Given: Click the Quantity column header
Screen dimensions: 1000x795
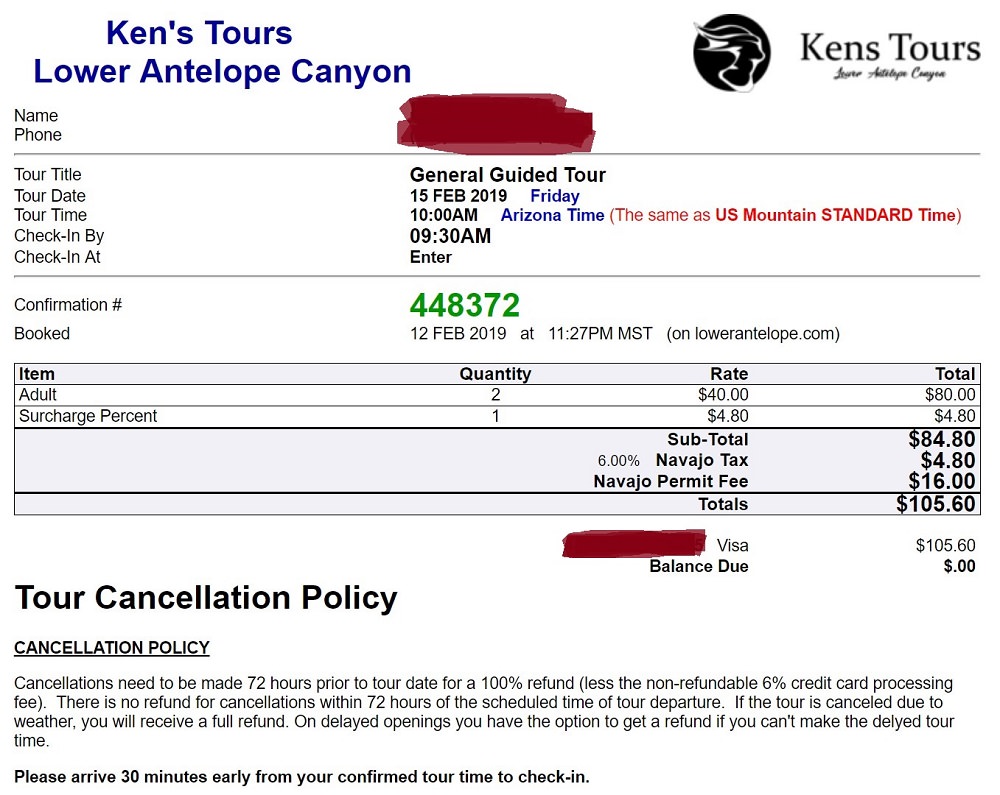Looking at the screenshot, I should [495, 374].
